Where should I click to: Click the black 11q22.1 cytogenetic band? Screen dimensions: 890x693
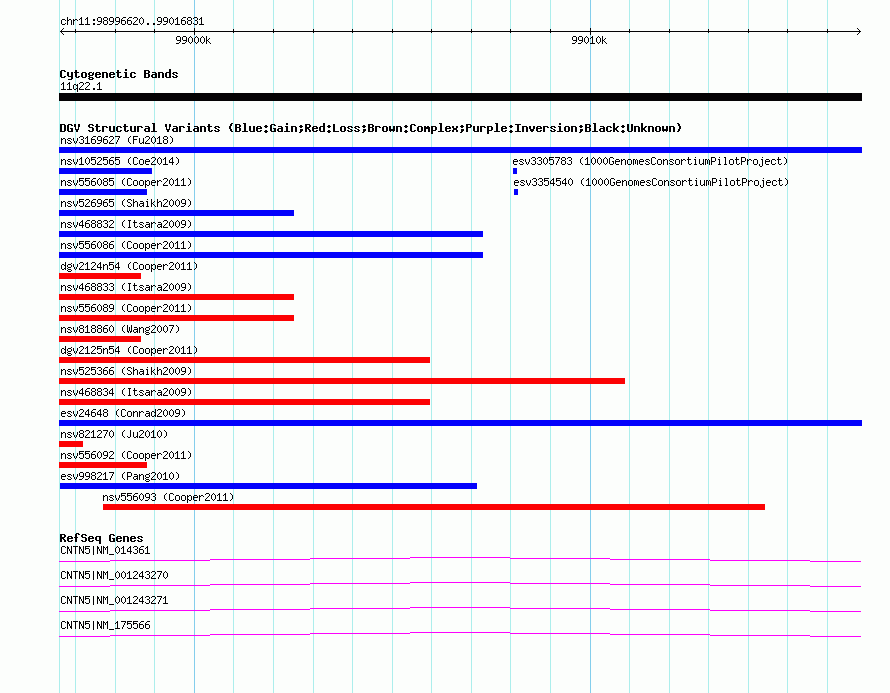tap(460, 97)
